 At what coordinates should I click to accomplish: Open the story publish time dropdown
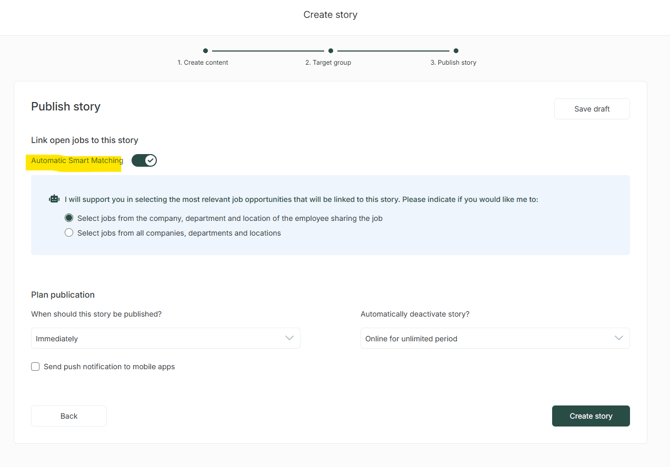coord(165,338)
